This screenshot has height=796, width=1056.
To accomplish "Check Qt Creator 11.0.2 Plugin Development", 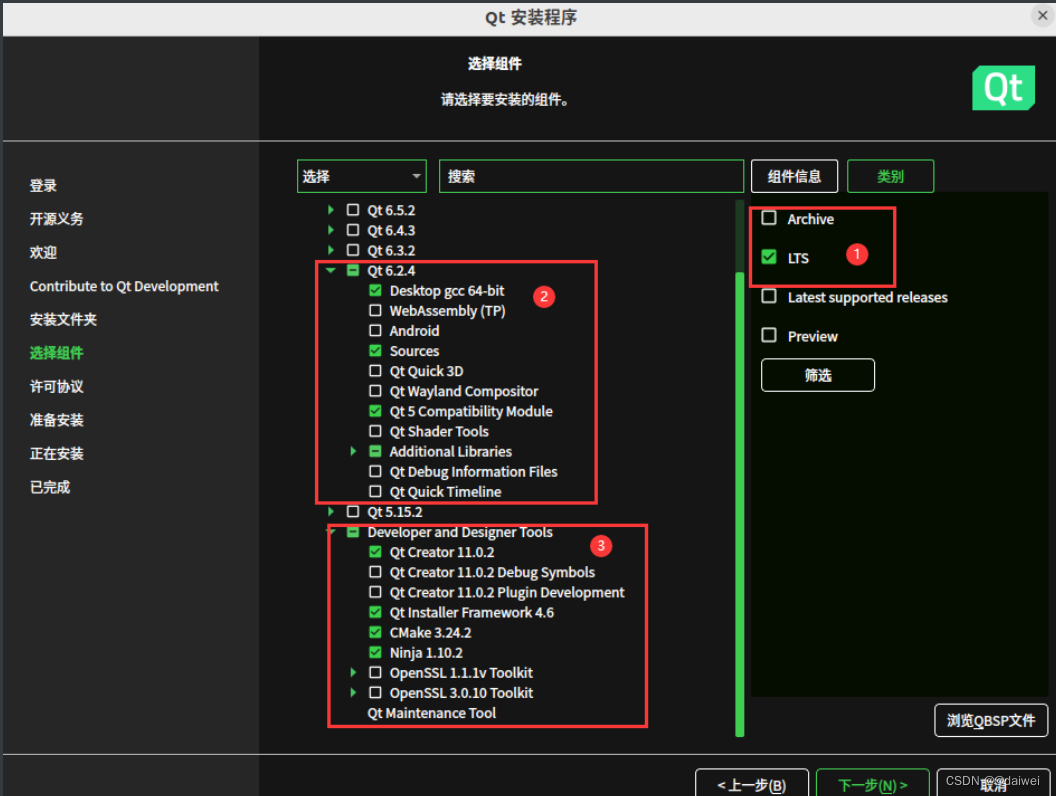I will click(x=375, y=592).
